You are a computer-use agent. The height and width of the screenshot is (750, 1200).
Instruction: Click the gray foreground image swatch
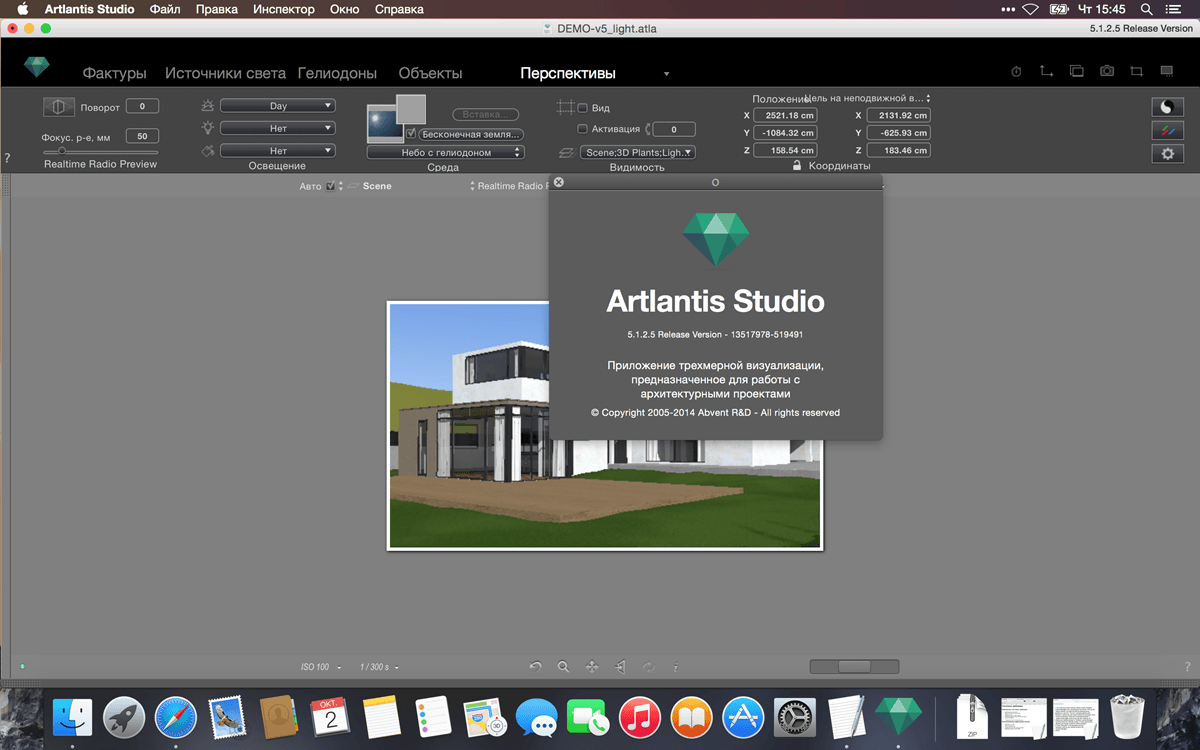[411, 109]
